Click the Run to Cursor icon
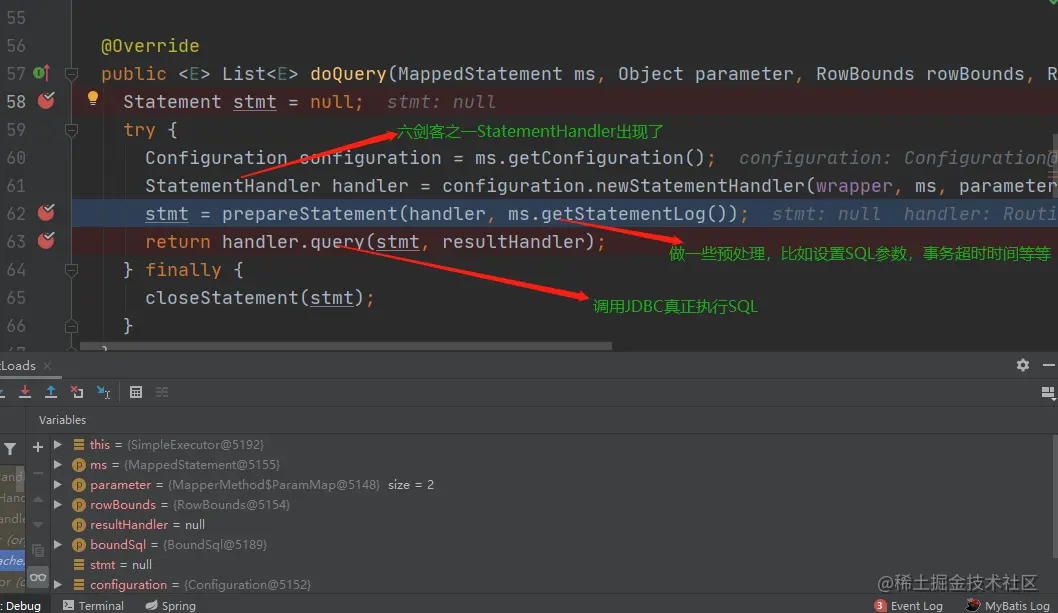Viewport: 1058px width, 613px height. (x=103, y=392)
